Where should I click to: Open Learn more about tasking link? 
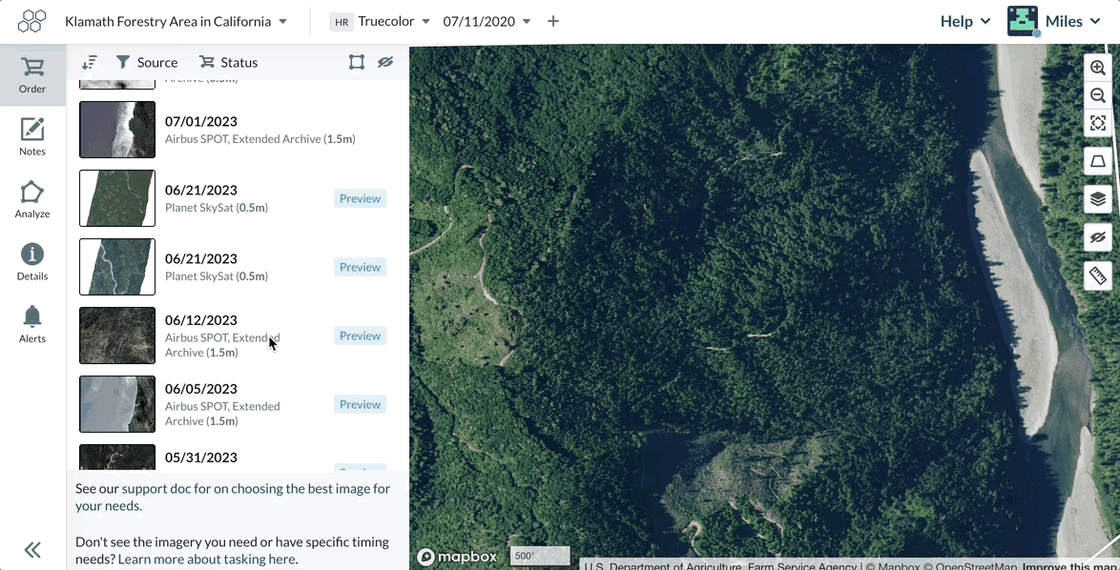point(207,559)
